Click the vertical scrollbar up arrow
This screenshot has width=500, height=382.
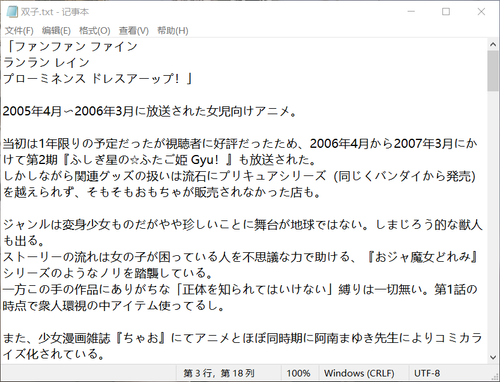493,44
